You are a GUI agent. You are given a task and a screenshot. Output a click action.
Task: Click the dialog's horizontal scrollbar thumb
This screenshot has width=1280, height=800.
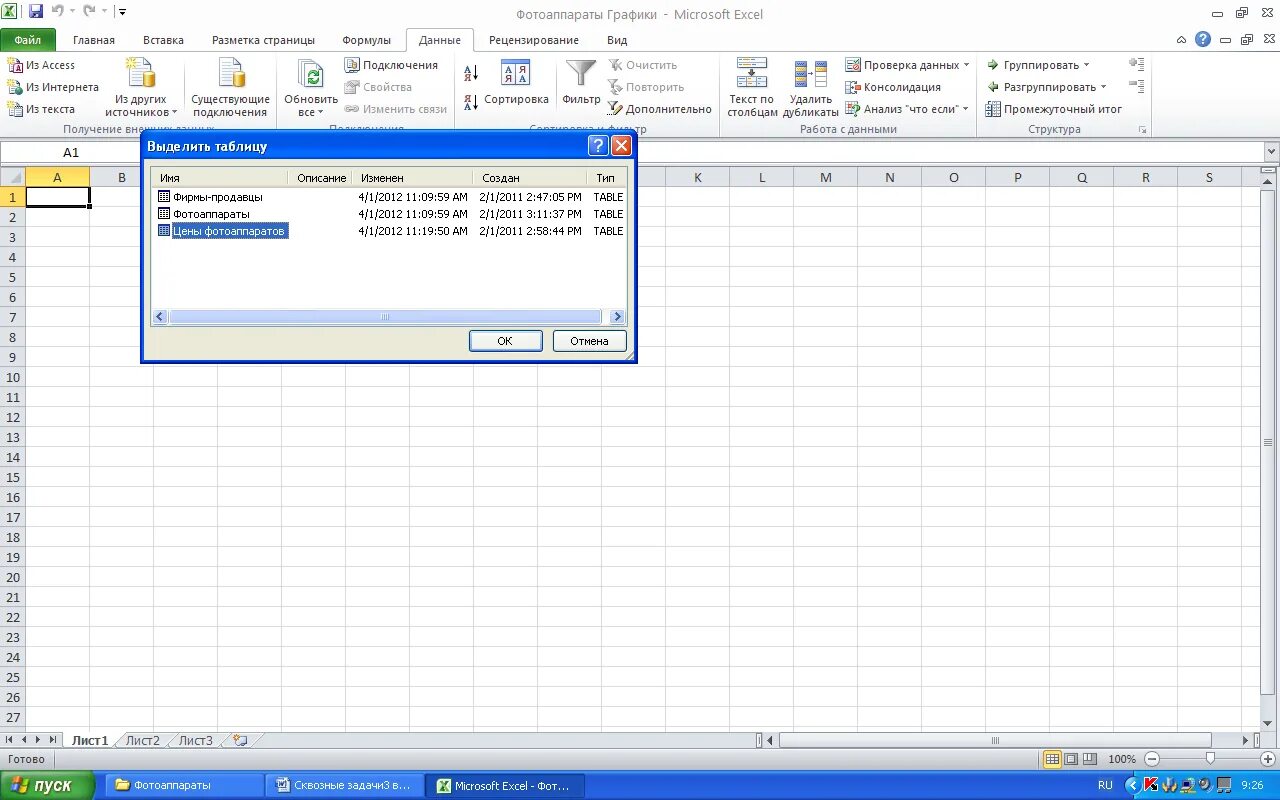tap(385, 317)
